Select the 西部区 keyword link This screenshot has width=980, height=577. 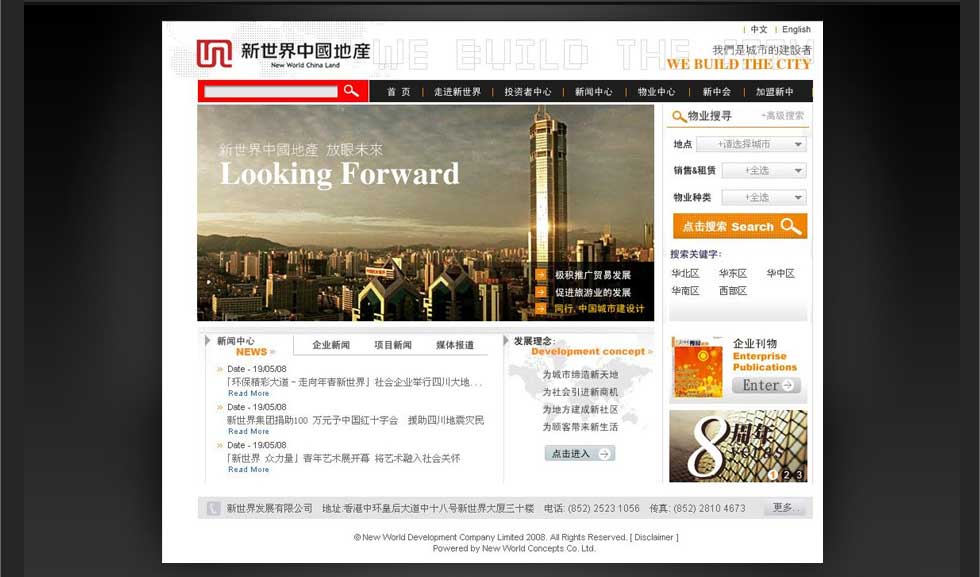point(733,291)
